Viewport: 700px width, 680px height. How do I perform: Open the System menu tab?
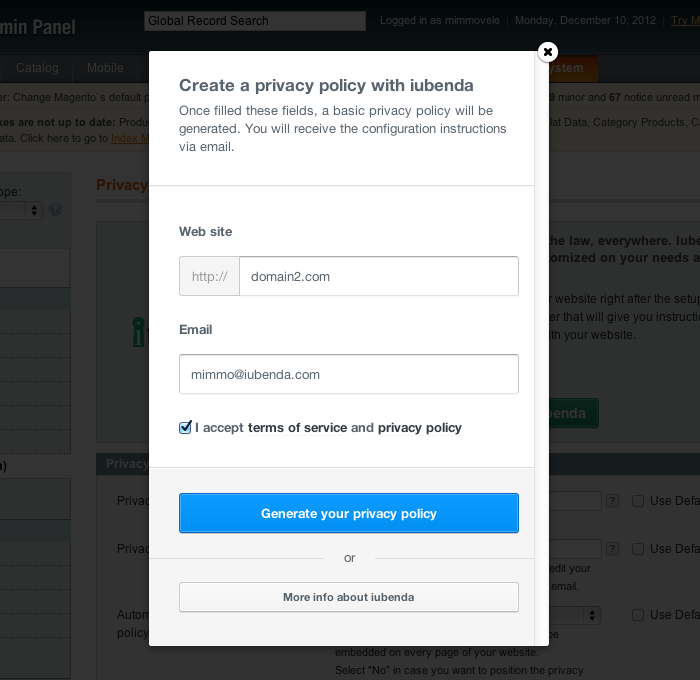point(574,68)
